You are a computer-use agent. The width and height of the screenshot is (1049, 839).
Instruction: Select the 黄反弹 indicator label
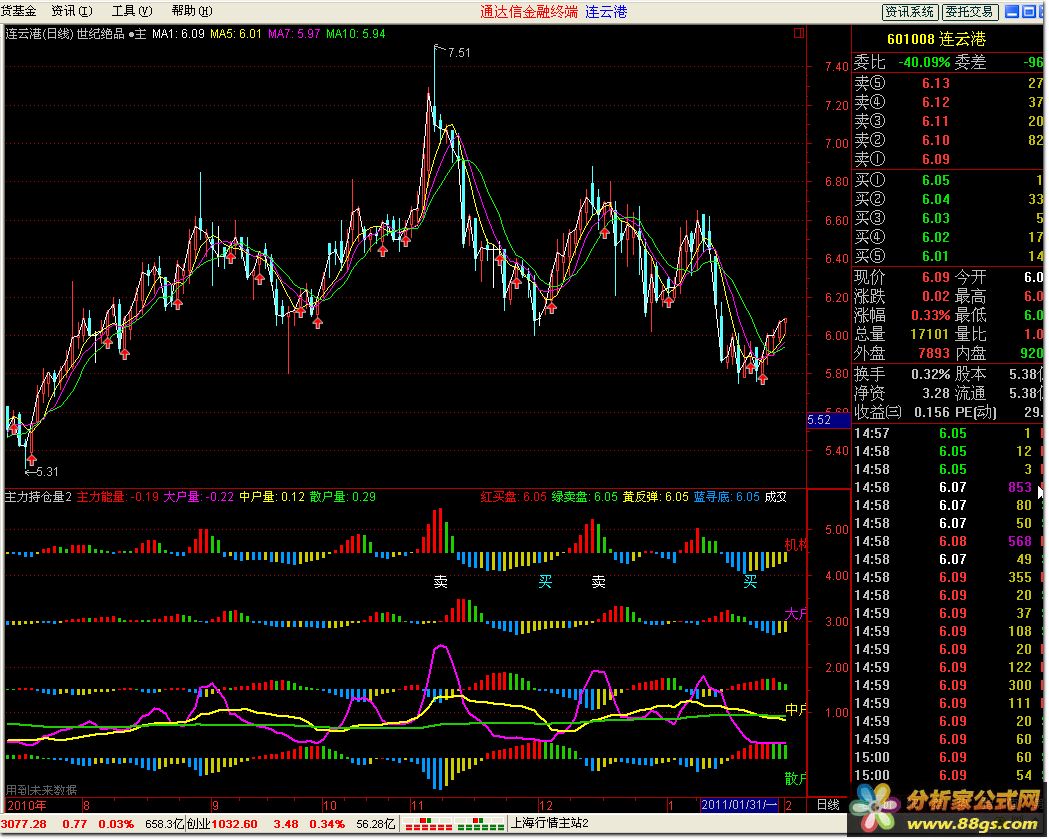(656, 497)
